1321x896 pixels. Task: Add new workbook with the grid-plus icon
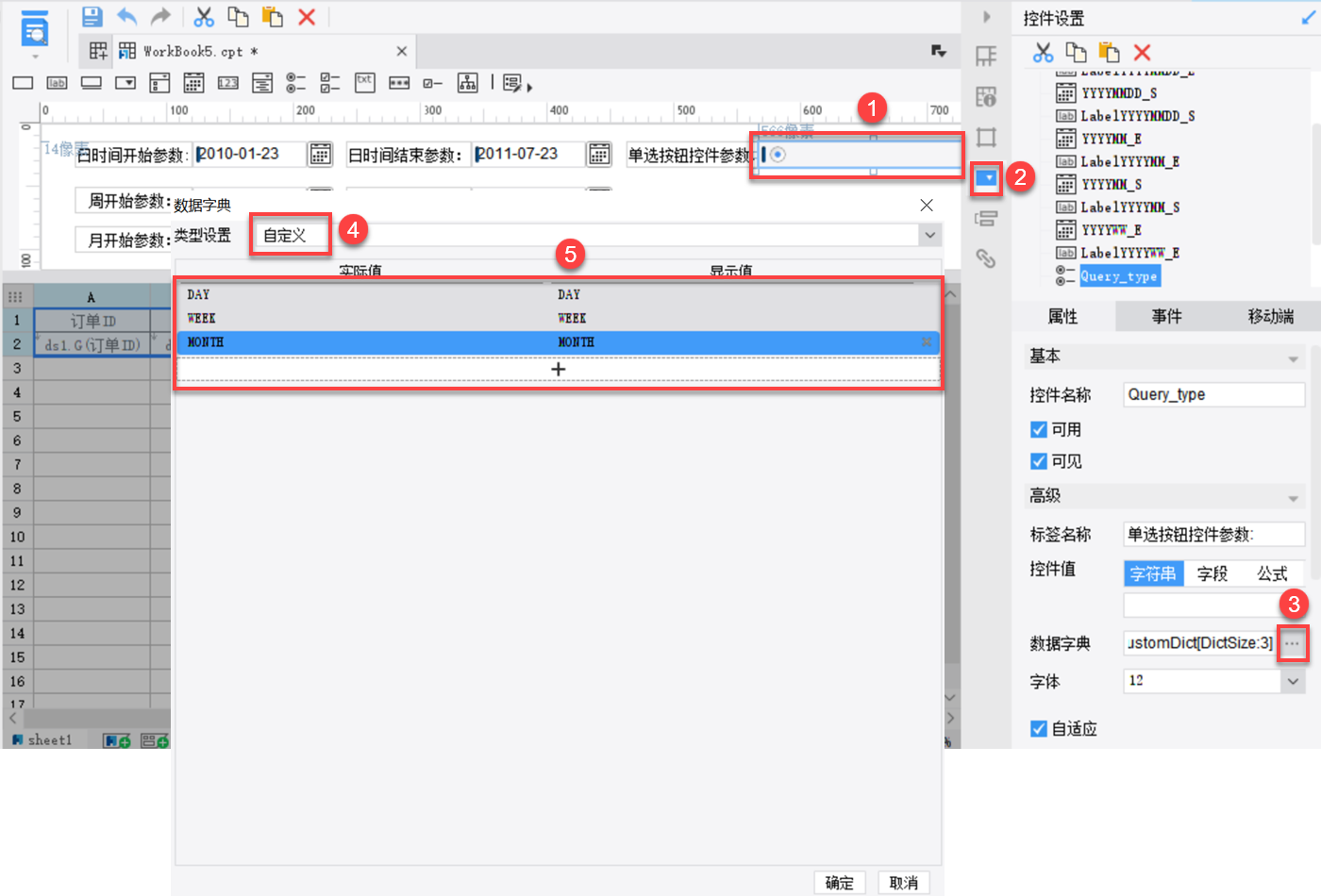coord(98,51)
